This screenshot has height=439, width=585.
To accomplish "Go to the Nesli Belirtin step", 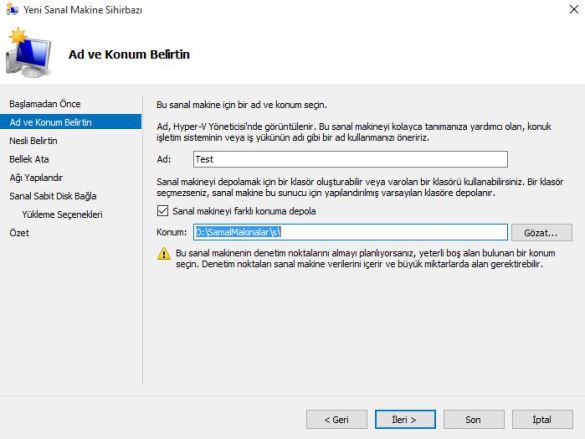I will point(33,141).
